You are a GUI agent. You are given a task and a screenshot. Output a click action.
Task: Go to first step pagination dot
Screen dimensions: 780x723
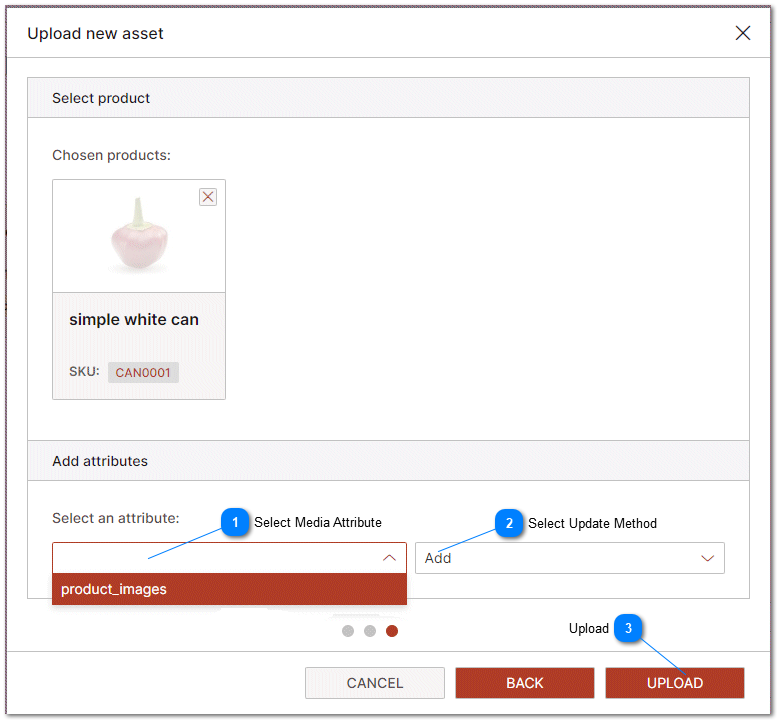(x=348, y=631)
